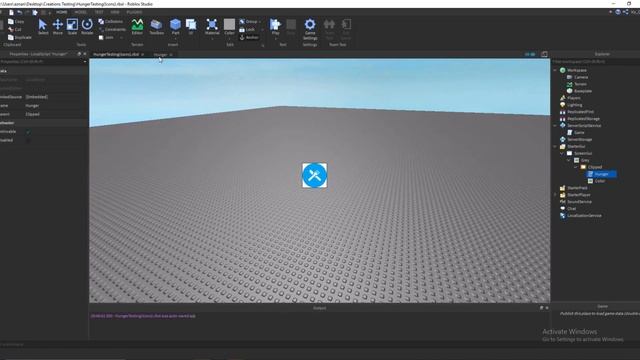Screen dimensions: 640x360
Task: Open the Toolbox panel
Action: (156, 27)
